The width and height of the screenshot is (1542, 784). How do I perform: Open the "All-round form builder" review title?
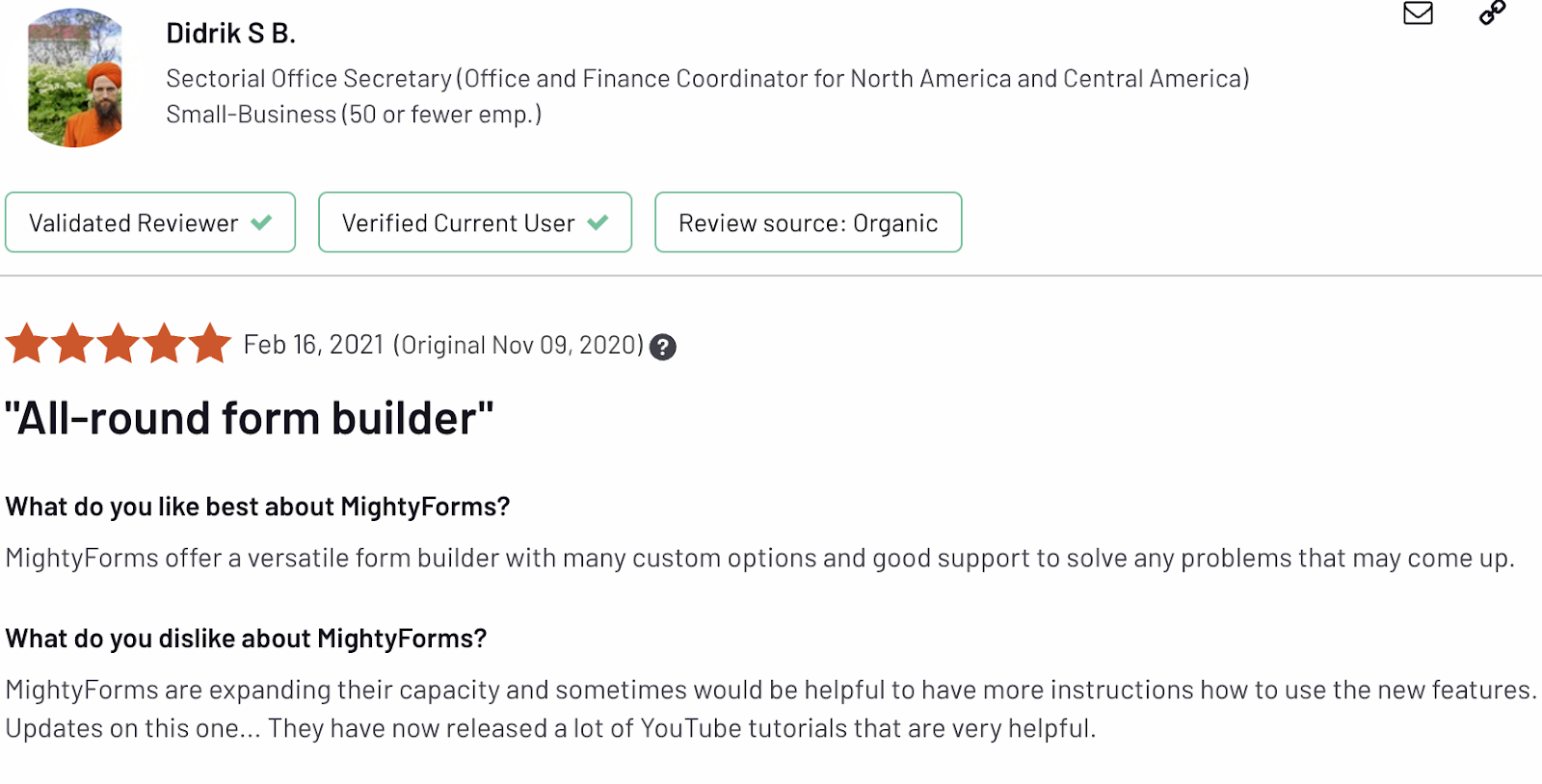[250, 419]
